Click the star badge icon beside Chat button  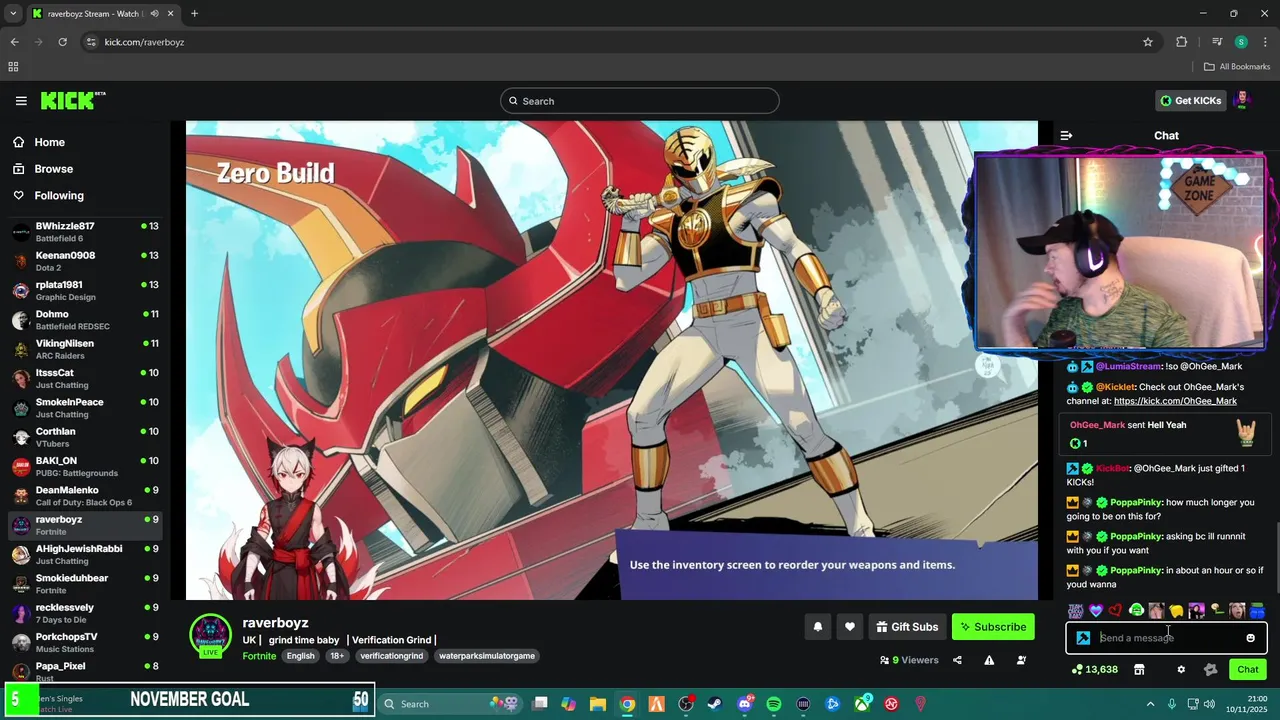1211,670
